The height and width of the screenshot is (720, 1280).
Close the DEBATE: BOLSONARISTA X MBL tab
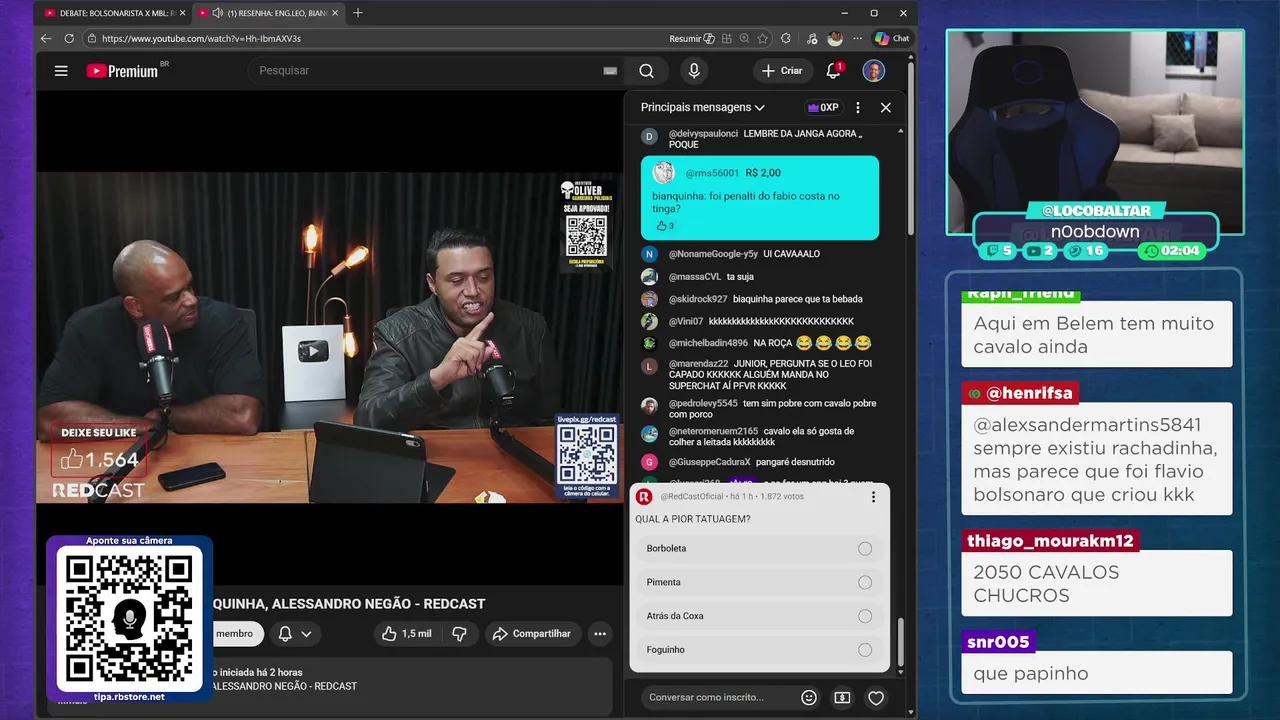click(x=183, y=13)
